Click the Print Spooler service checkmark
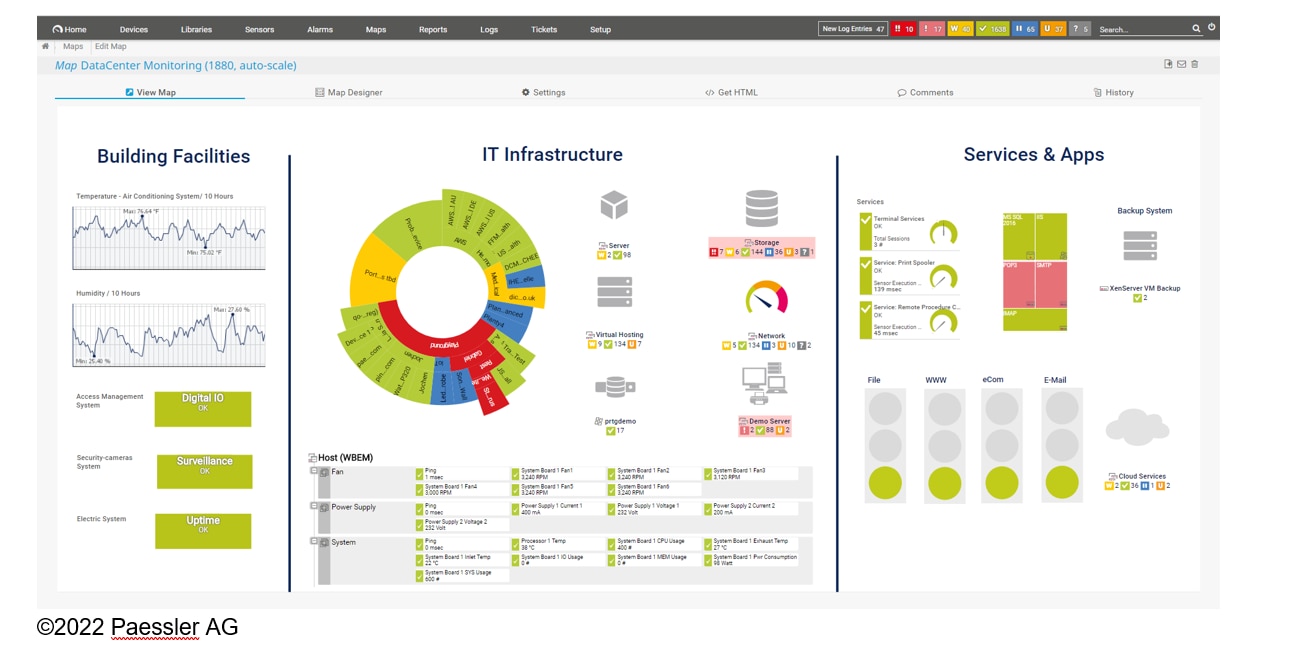The image size is (1301, 663). [x=867, y=263]
